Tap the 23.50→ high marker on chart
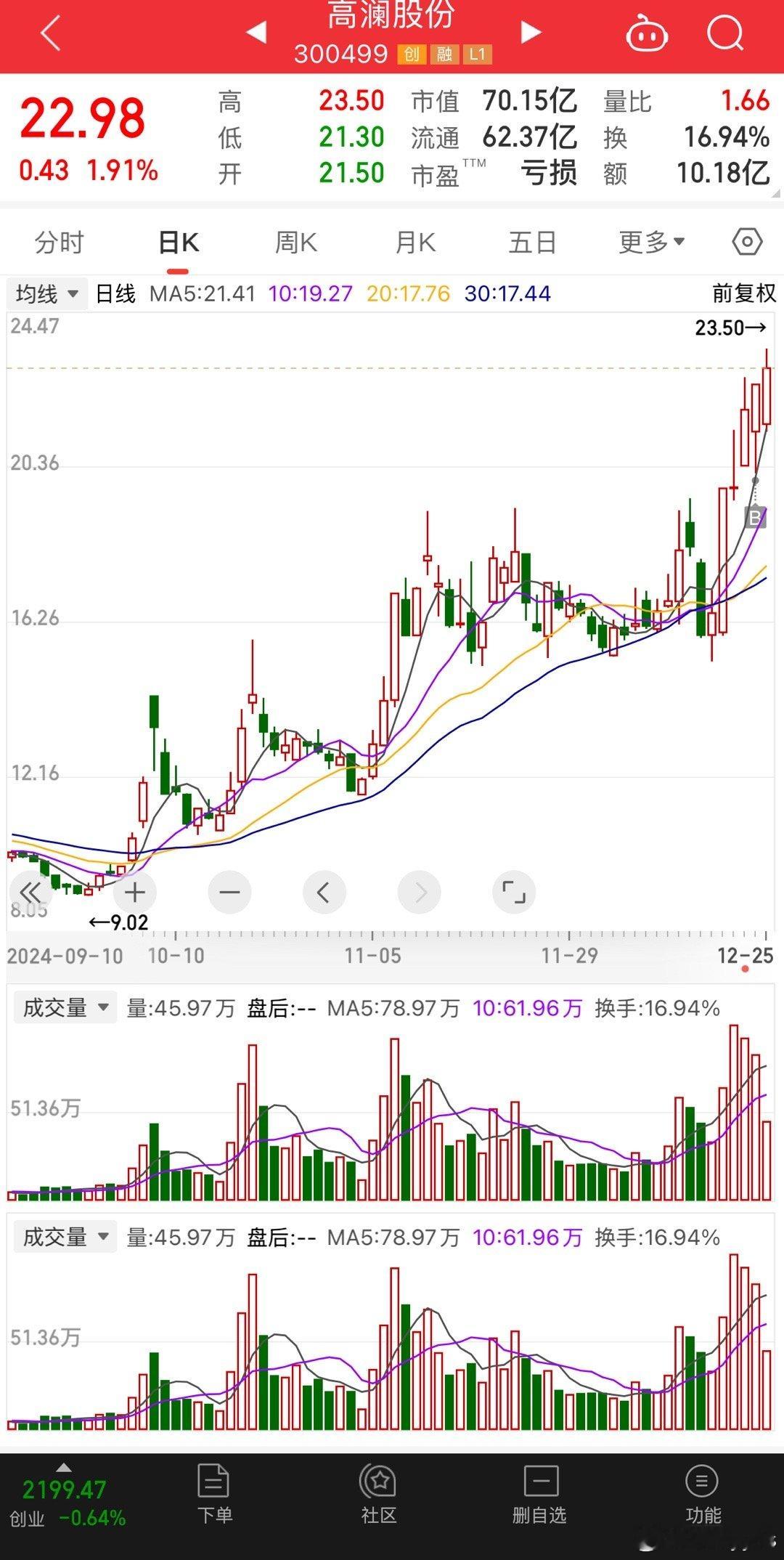This screenshot has height=1560, width=784. click(730, 328)
